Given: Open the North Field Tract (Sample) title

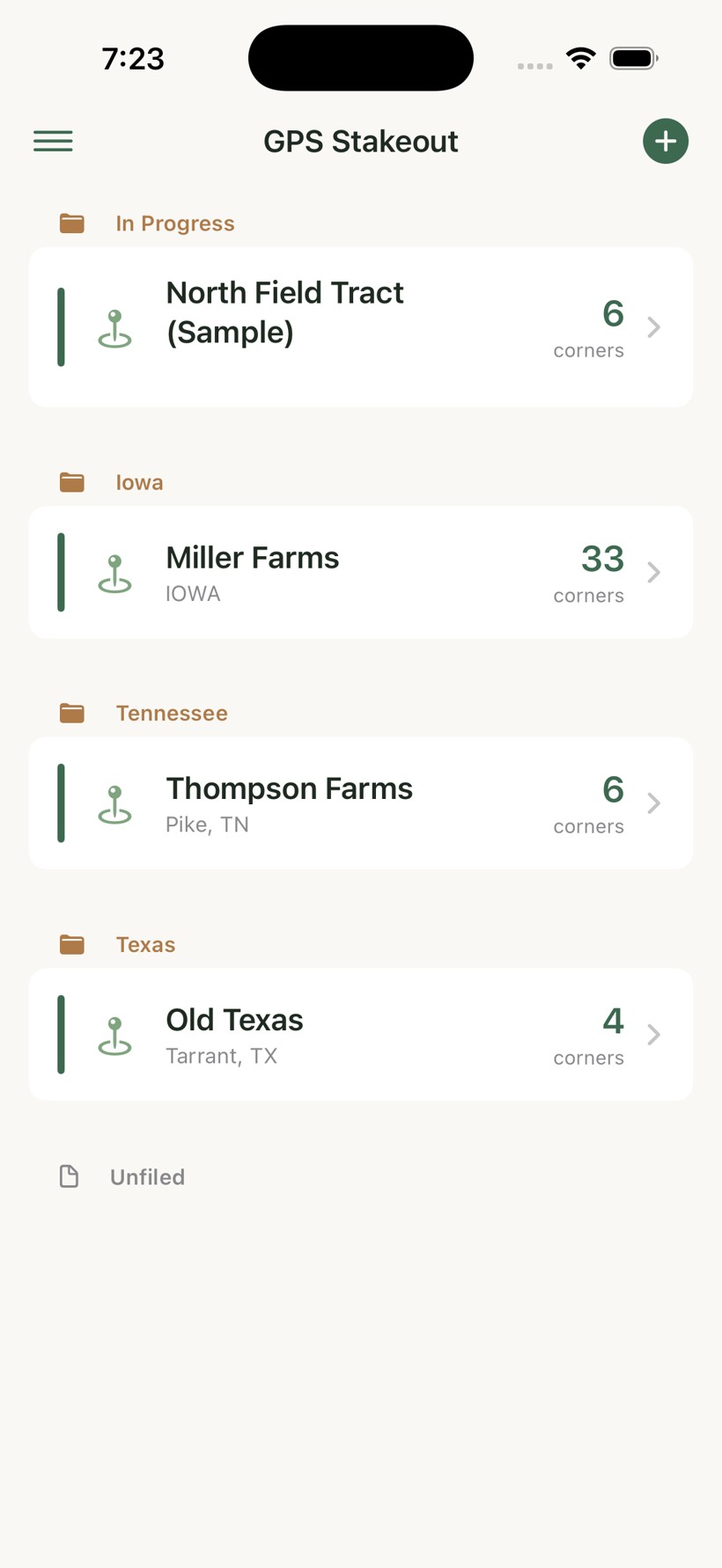Looking at the screenshot, I should click(284, 312).
